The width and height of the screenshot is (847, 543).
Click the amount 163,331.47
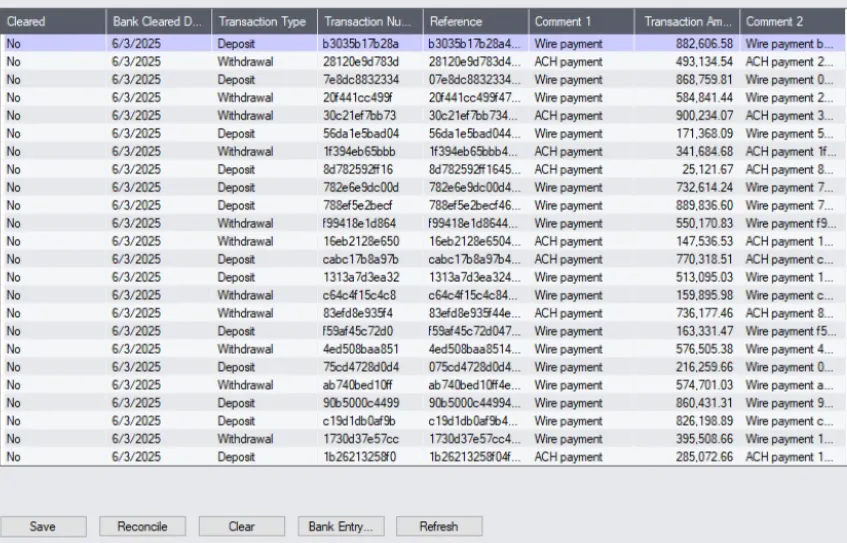pos(704,331)
